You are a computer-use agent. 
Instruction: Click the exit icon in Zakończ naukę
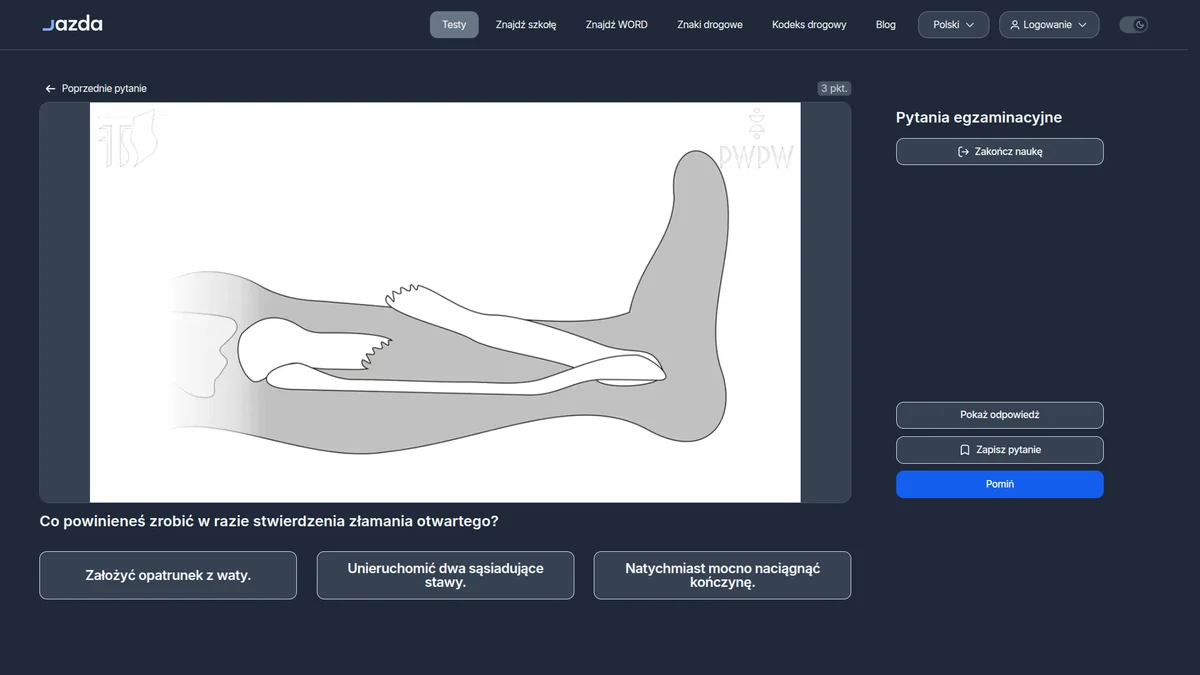click(x=963, y=152)
